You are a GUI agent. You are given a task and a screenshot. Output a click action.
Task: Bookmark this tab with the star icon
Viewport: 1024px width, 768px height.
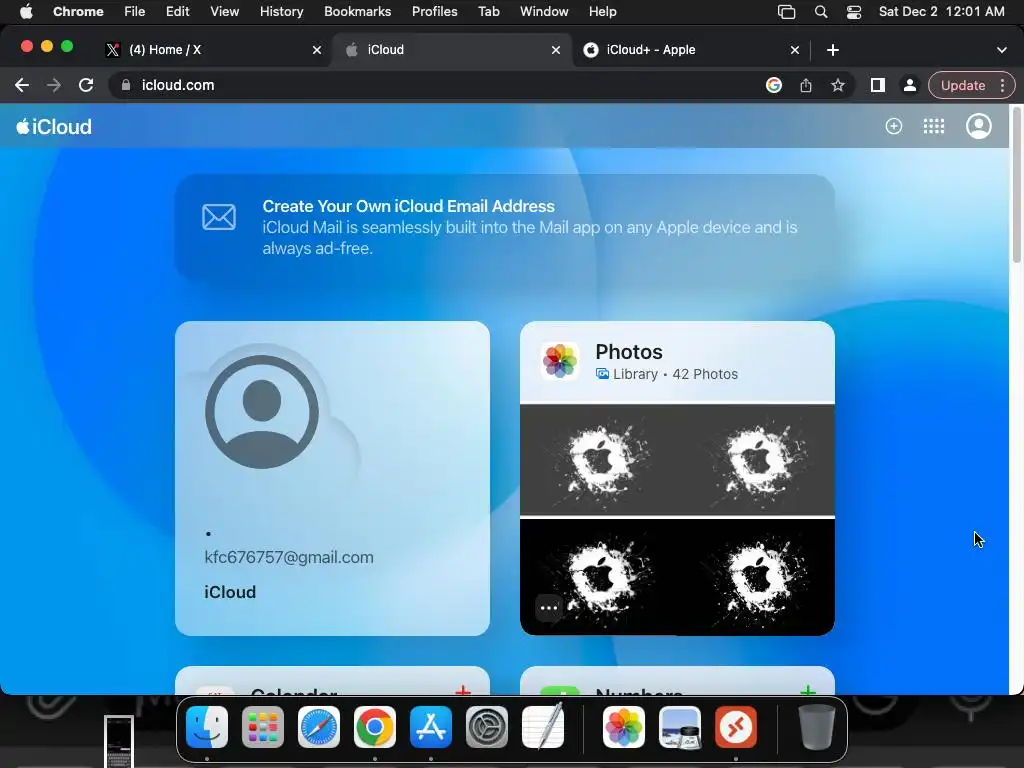point(838,85)
